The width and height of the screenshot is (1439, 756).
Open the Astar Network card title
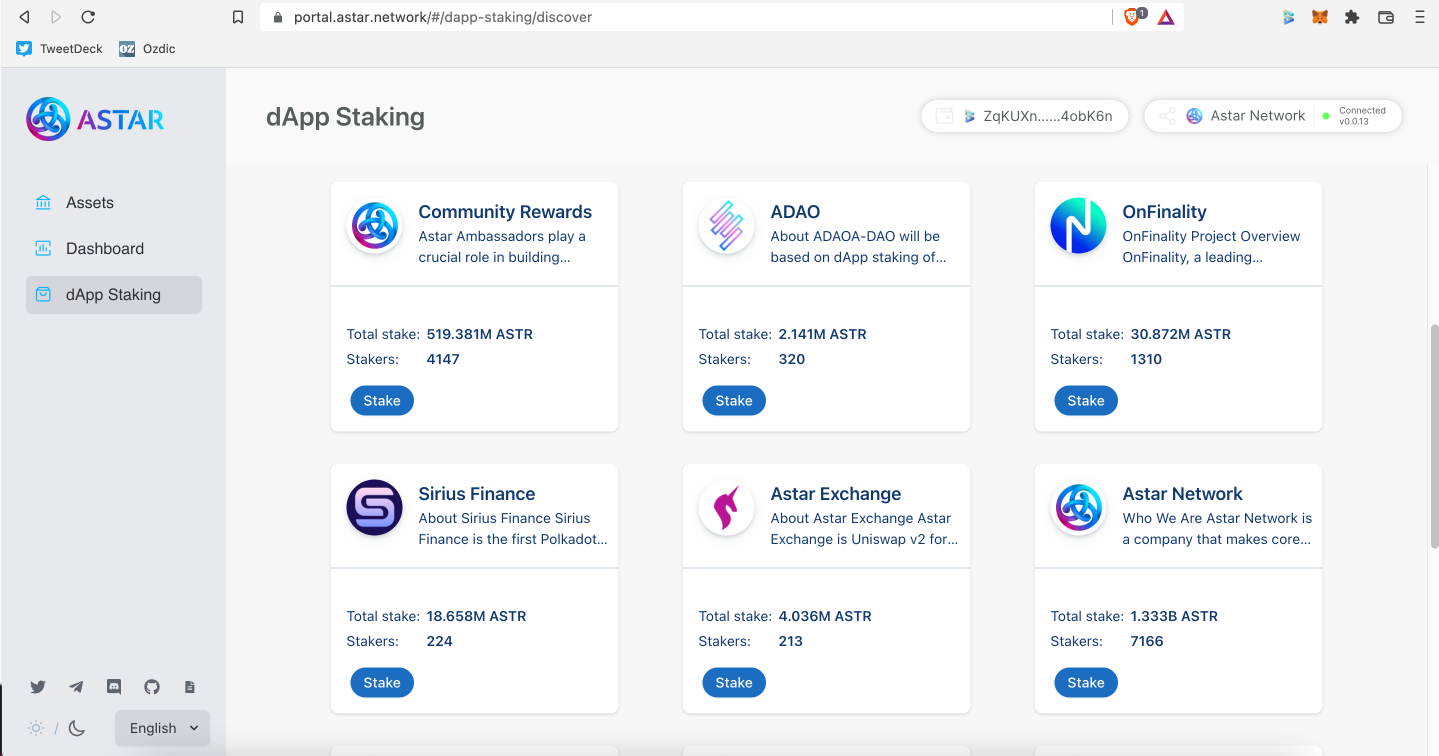coord(1182,494)
